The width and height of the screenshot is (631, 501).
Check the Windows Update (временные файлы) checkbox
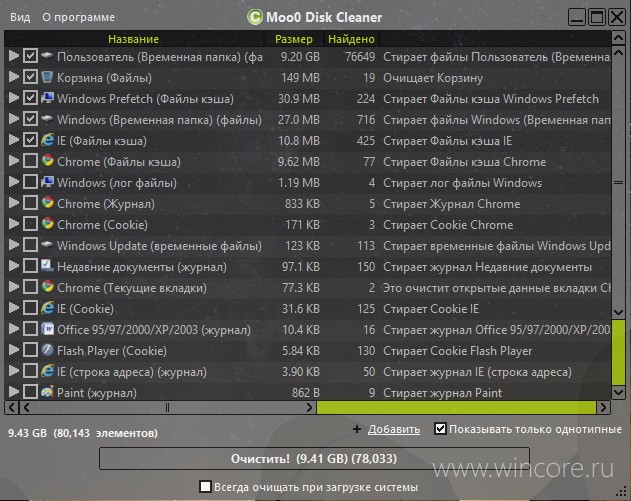pyautogui.click(x=30, y=244)
